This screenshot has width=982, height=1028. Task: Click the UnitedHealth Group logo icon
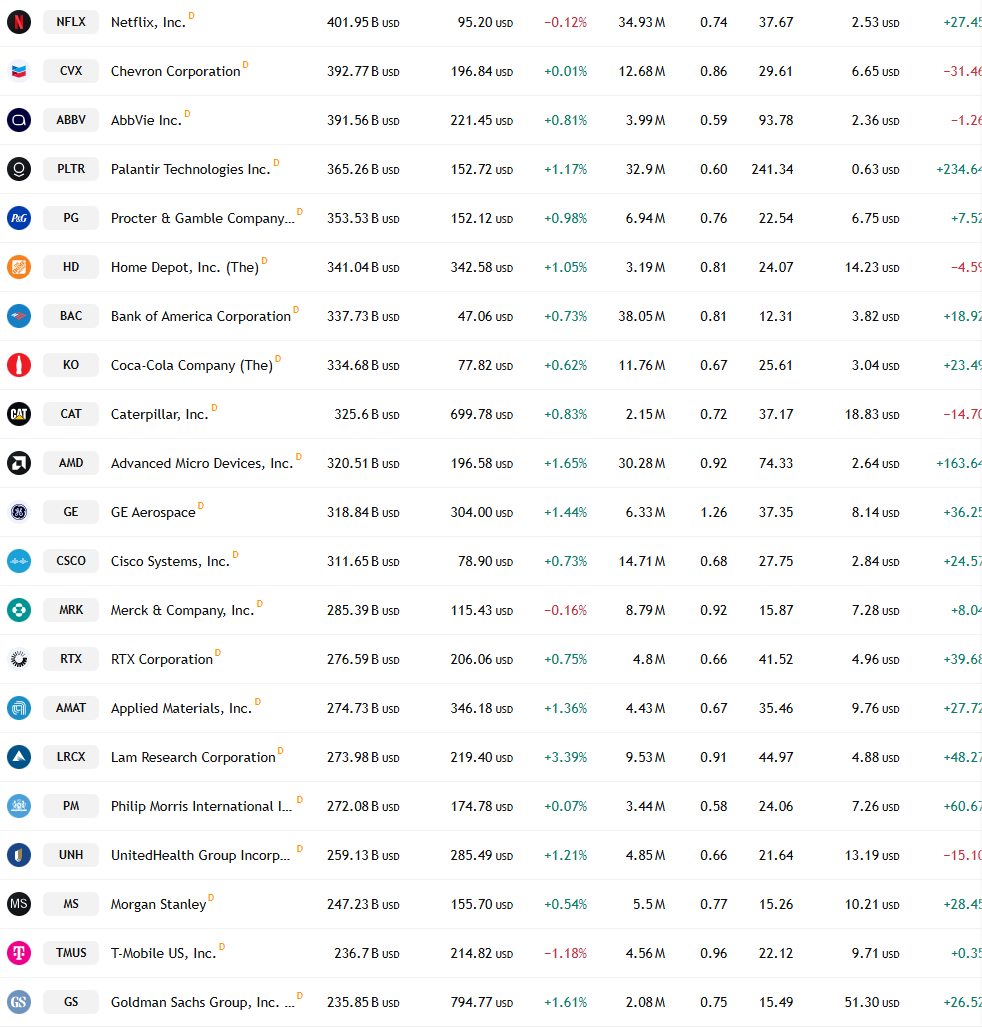[19, 855]
